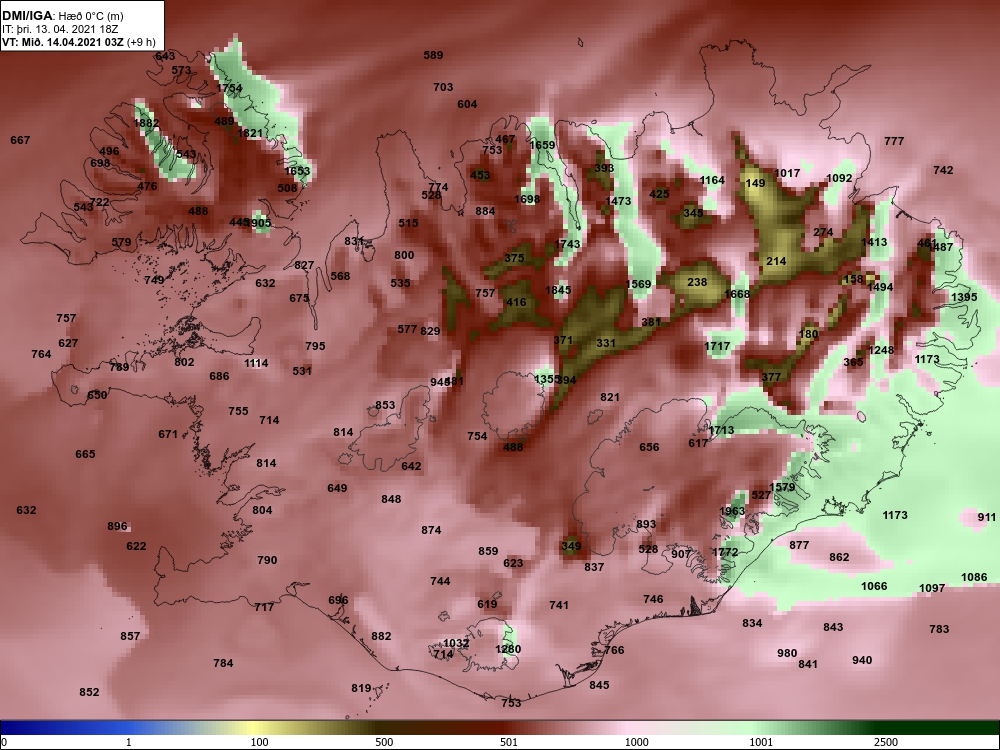The height and width of the screenshot is (750, 1000).
Task: Pick the map value 604
Action: [x=467, y=105]
